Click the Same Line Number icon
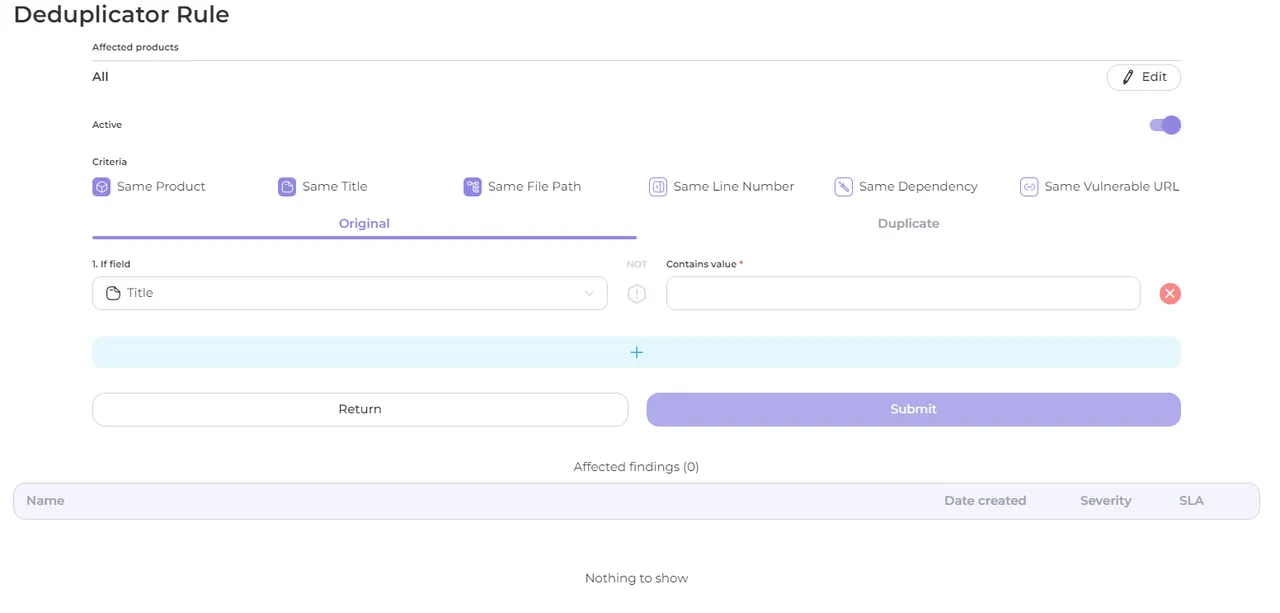The height and width of the screenshot is (613, 1280). 658,187
